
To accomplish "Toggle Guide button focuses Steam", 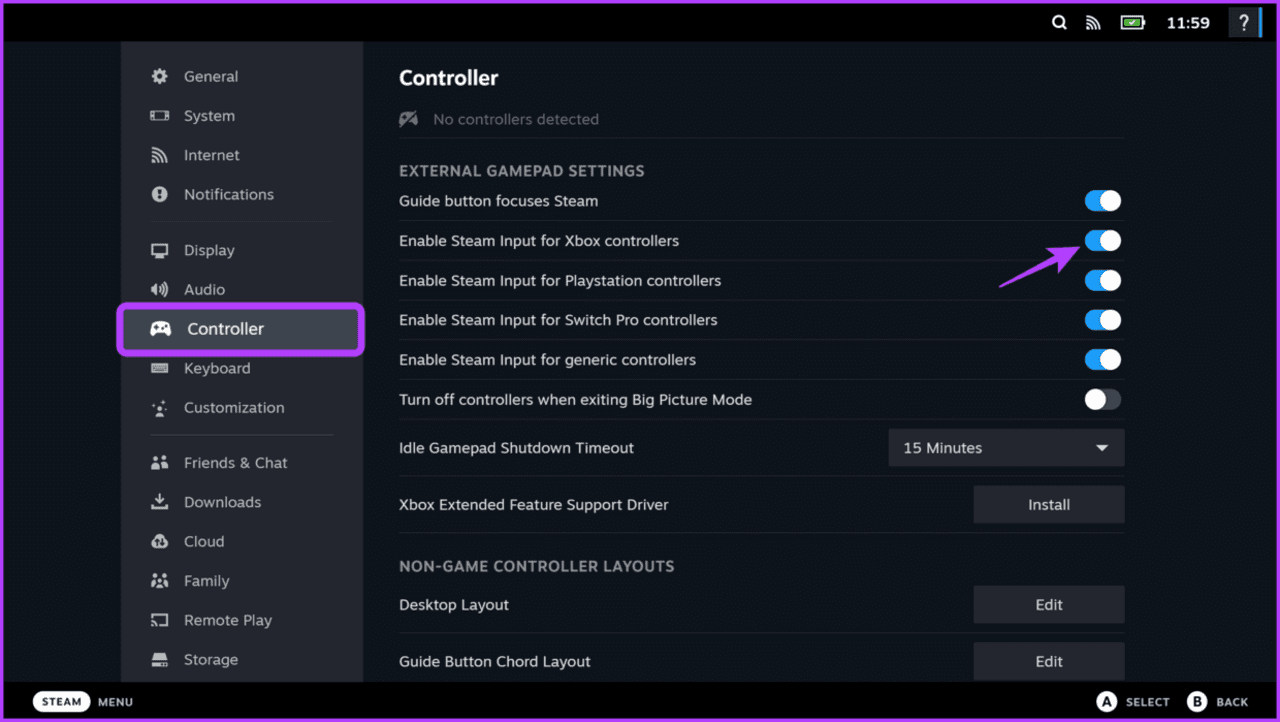I will click(x=1103, y=201).
